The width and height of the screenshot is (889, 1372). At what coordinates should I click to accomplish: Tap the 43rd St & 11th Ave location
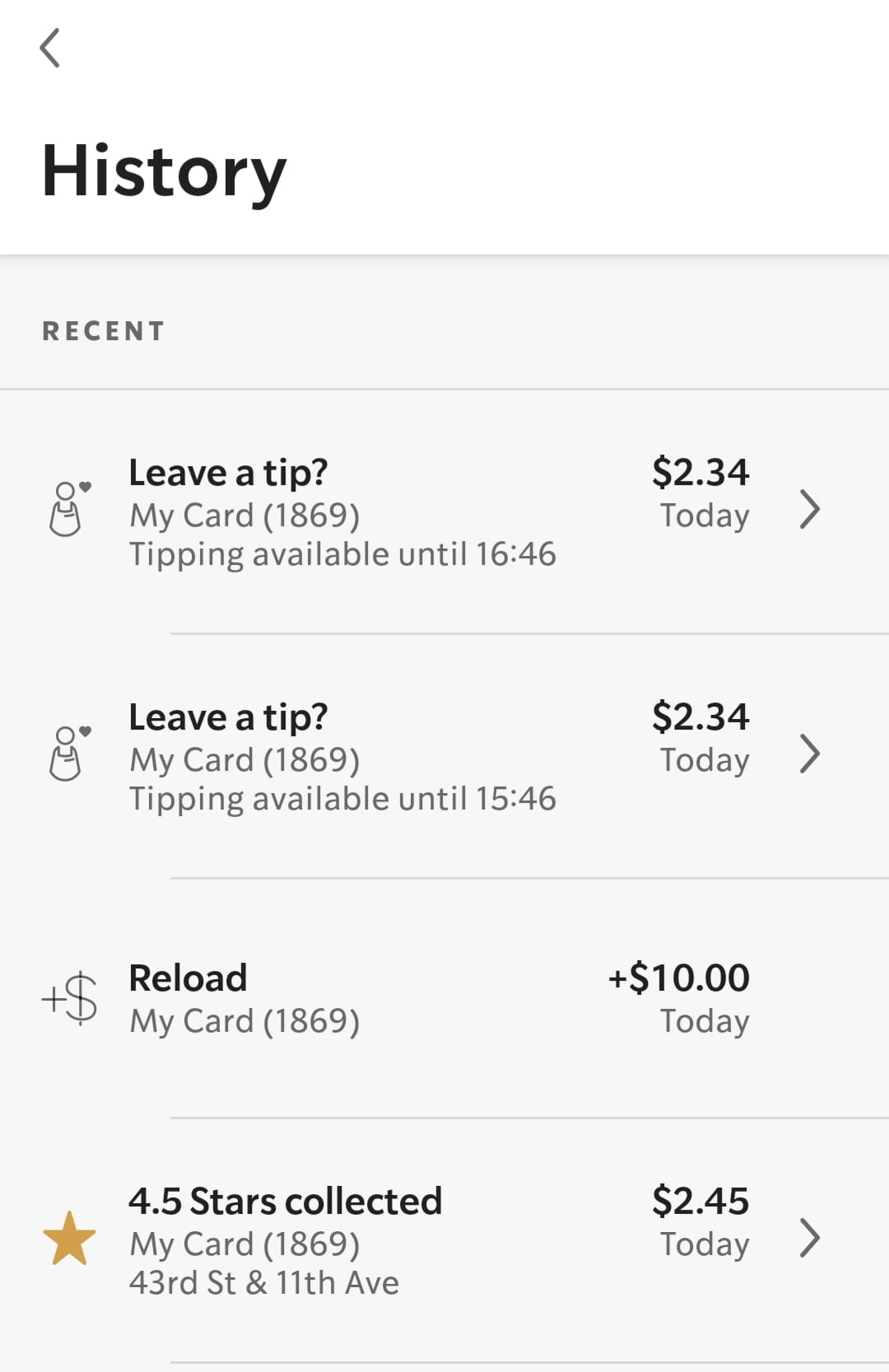(263, 1283)
